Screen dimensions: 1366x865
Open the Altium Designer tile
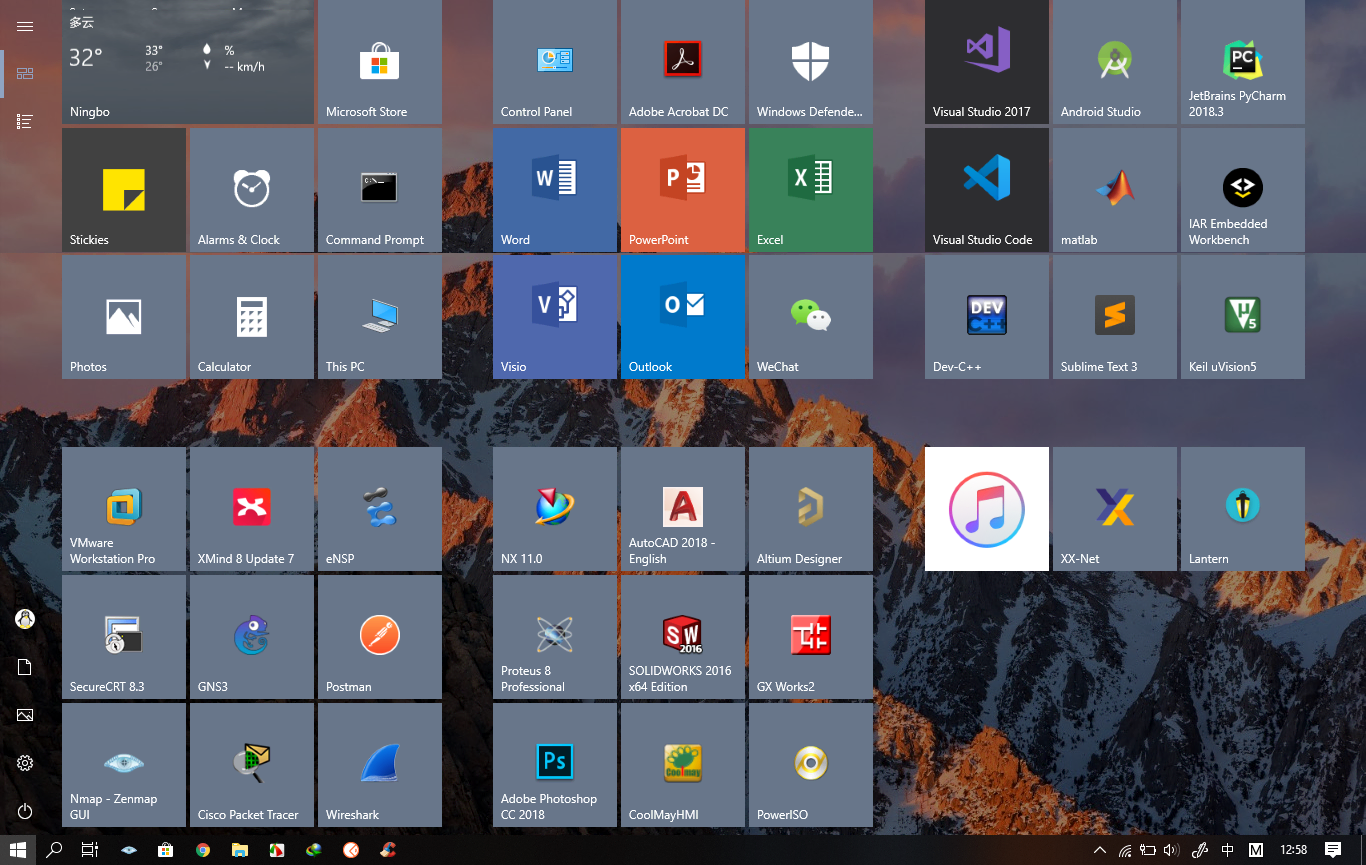[x=811, y=509]
